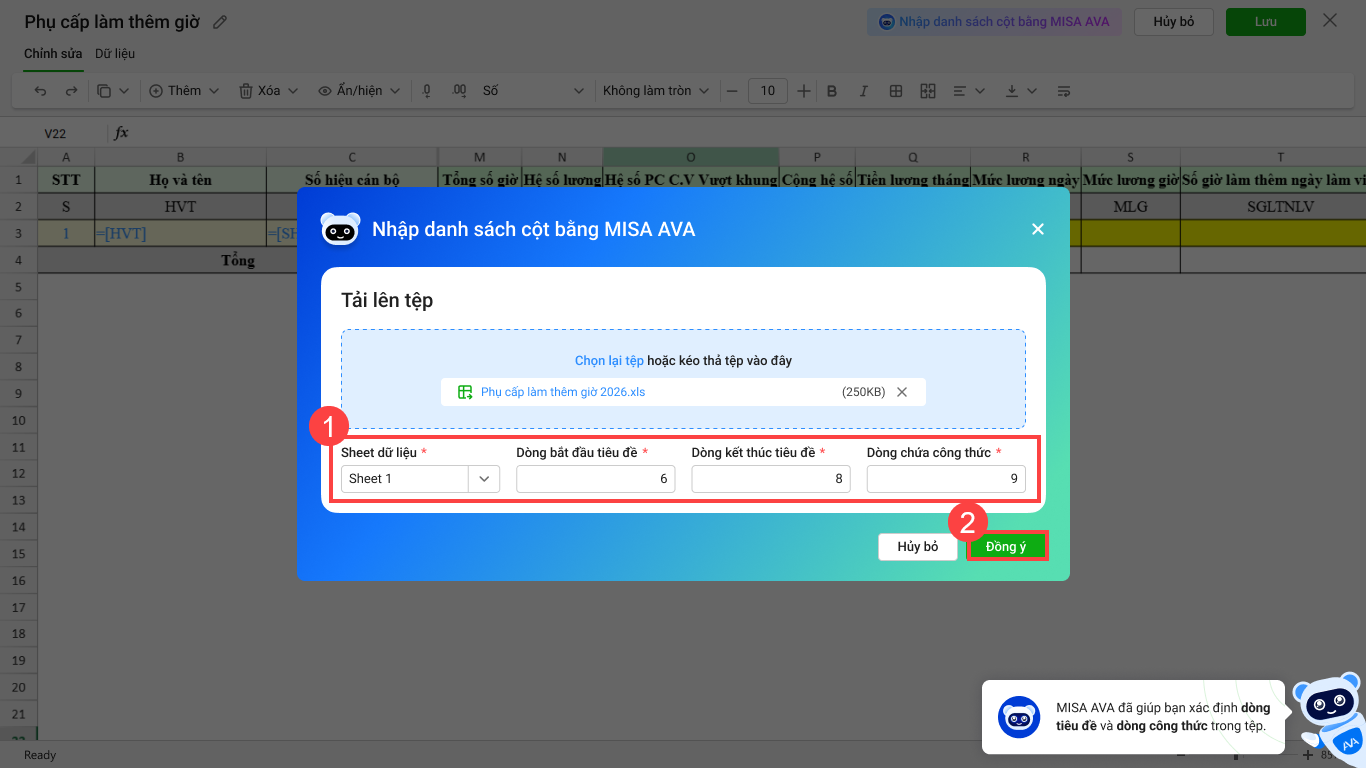Screen dimensions: 1366x768
Task: Expand the Không làm tròn rounding dropdown
Action: tap(655, 91)
